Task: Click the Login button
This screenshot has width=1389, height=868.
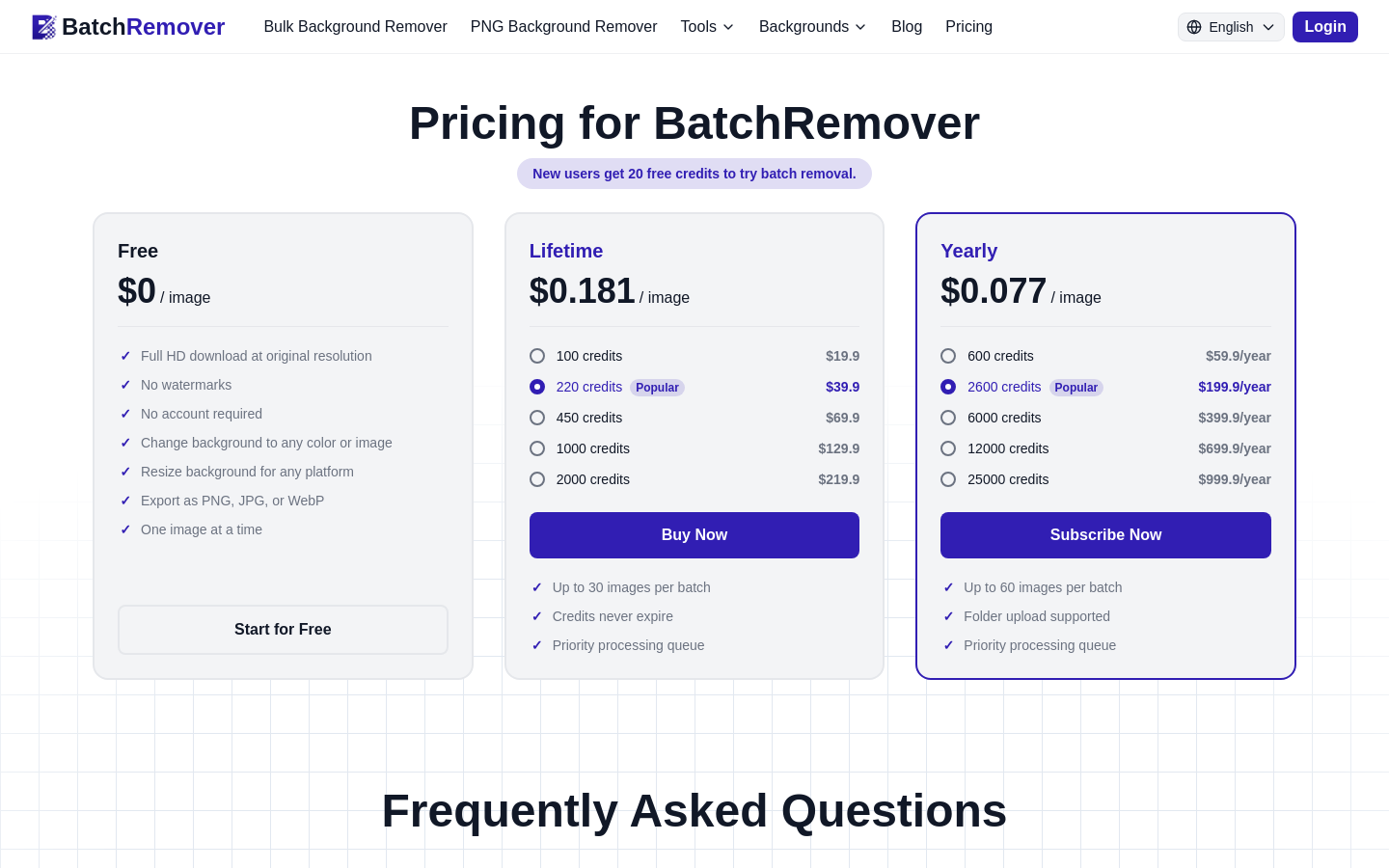Action: tap(1325, 27)
